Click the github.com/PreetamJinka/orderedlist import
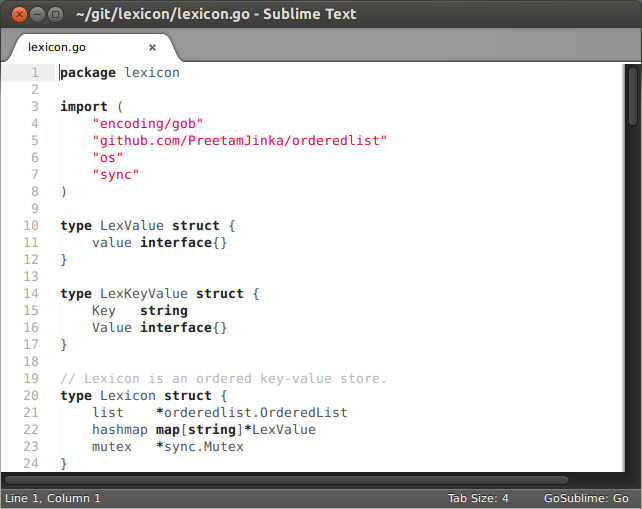 [x=239, y=140]
